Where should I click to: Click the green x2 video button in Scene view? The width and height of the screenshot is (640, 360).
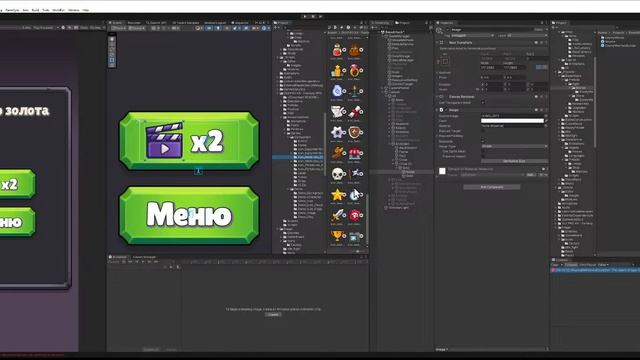pos(189,141)
